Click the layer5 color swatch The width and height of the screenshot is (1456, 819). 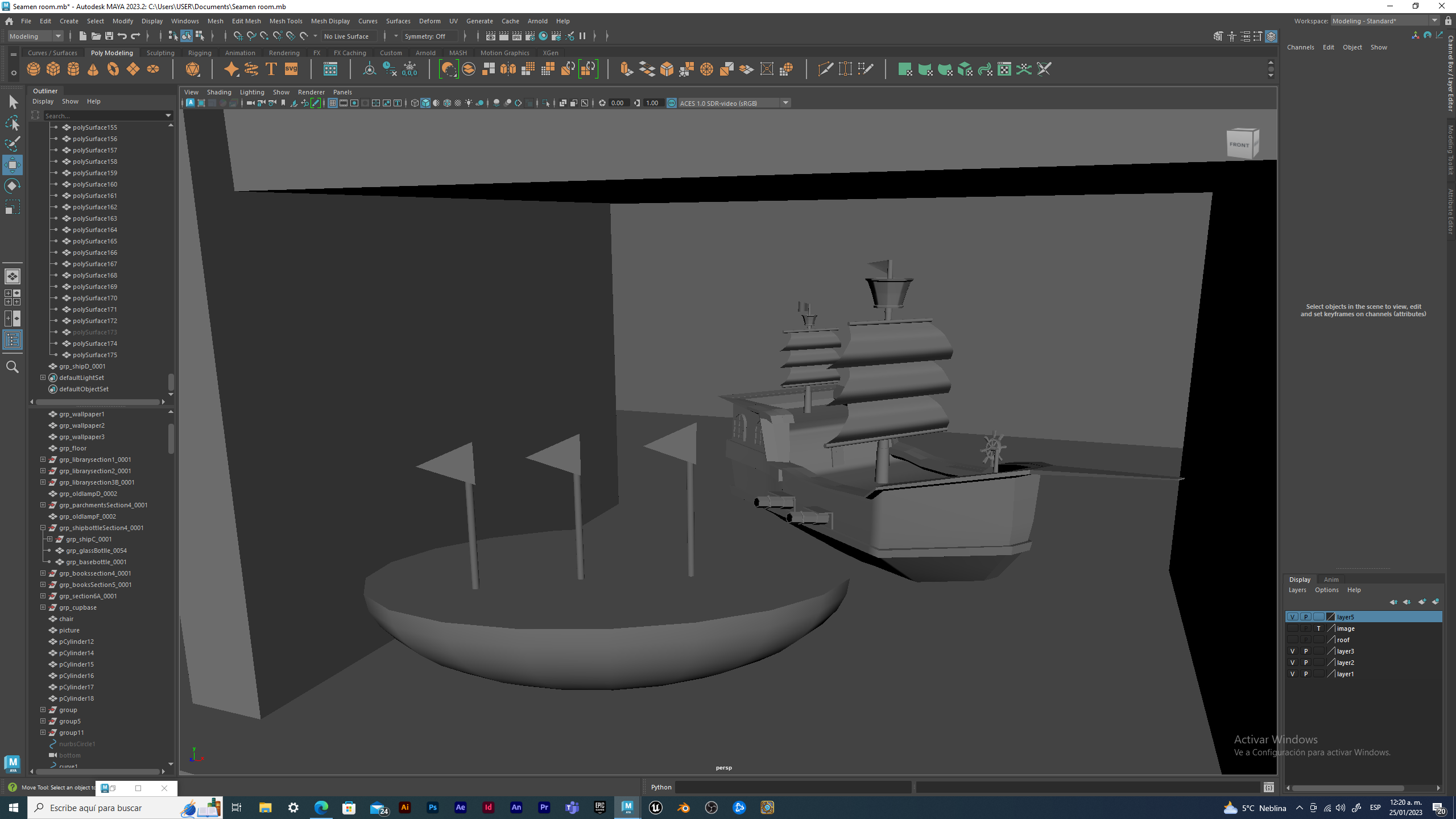[x=1330, y=617]
